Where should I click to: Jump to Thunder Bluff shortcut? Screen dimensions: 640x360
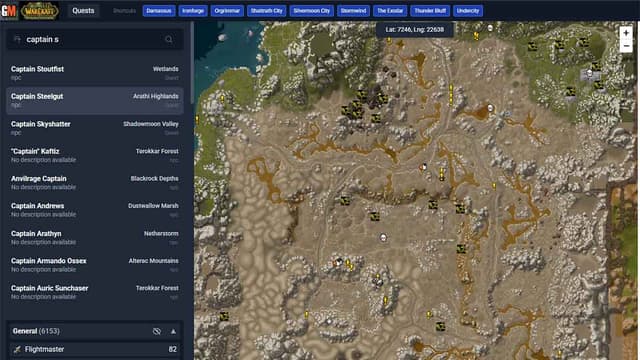point(430,11)
